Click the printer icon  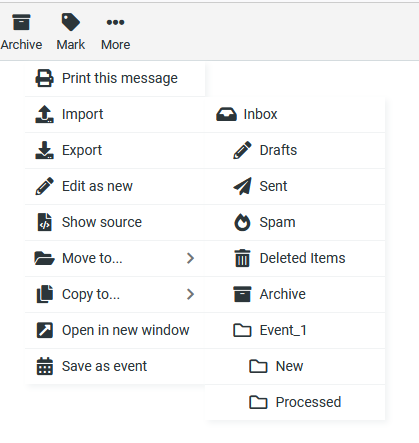(x=44, y=78)
